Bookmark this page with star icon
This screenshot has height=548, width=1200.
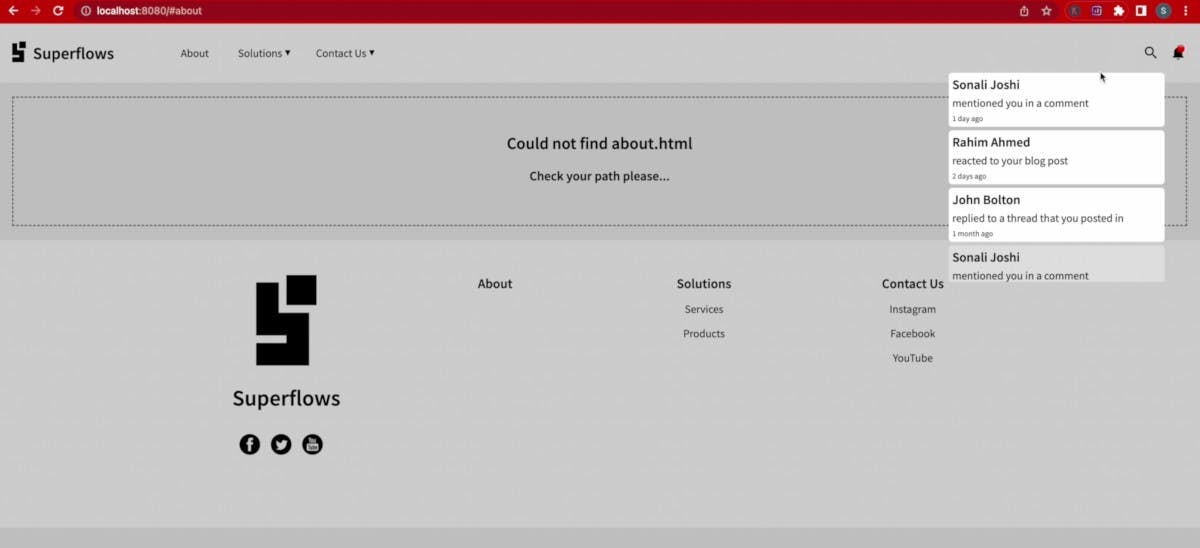(1047, 11)
